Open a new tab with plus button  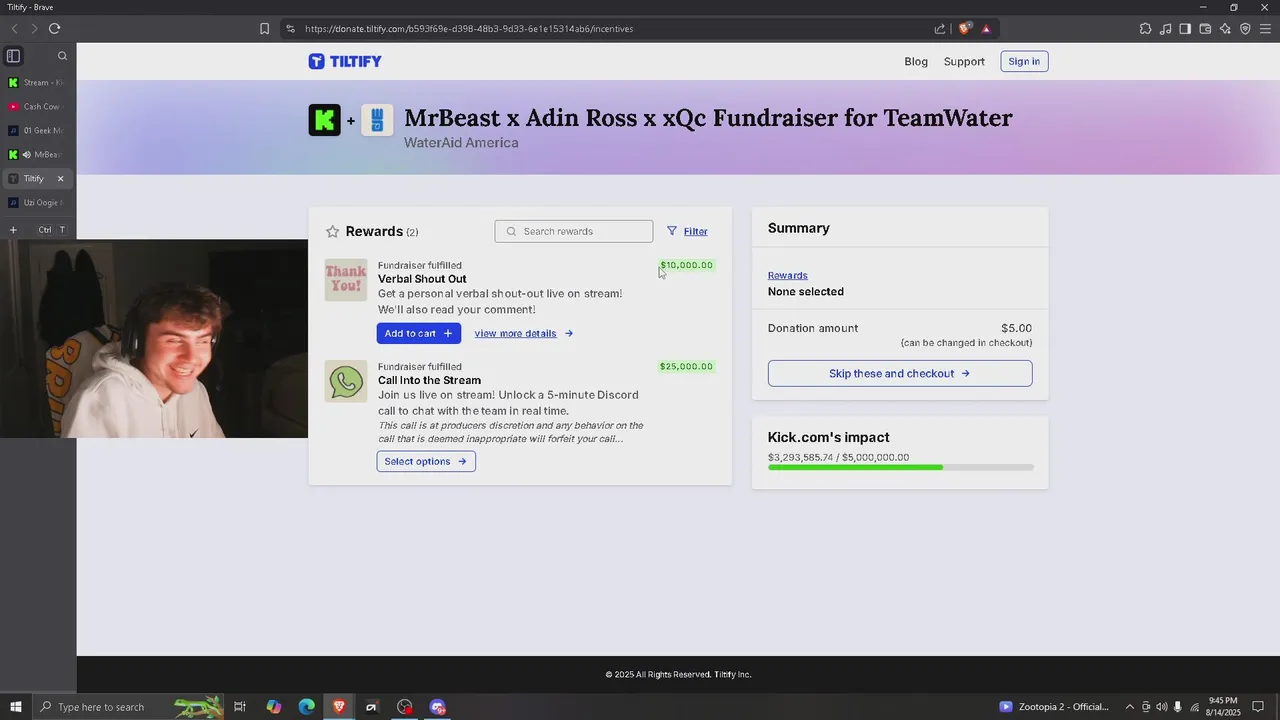point(13,230)
